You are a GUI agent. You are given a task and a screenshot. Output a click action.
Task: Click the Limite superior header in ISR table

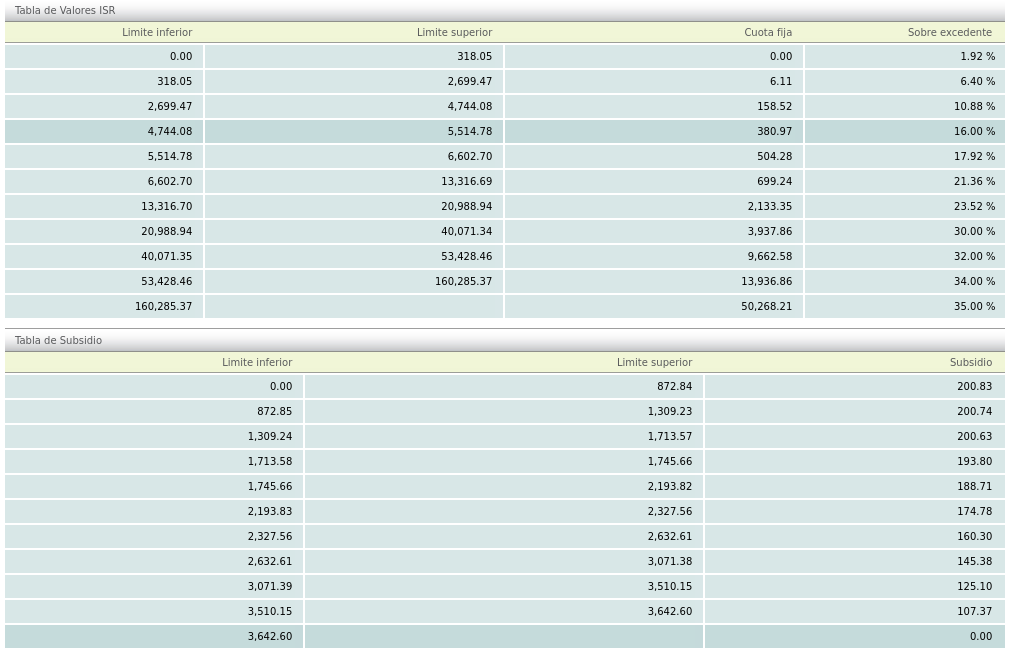pos(454,32)
